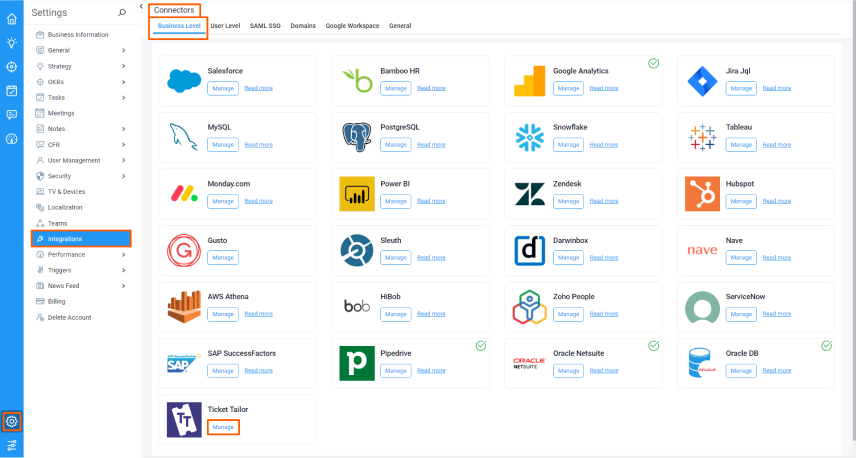Click the Ticket Tailor logo
Image resolution: width=856 pixels, height=458 pixels.
click(x=184, y=420)
